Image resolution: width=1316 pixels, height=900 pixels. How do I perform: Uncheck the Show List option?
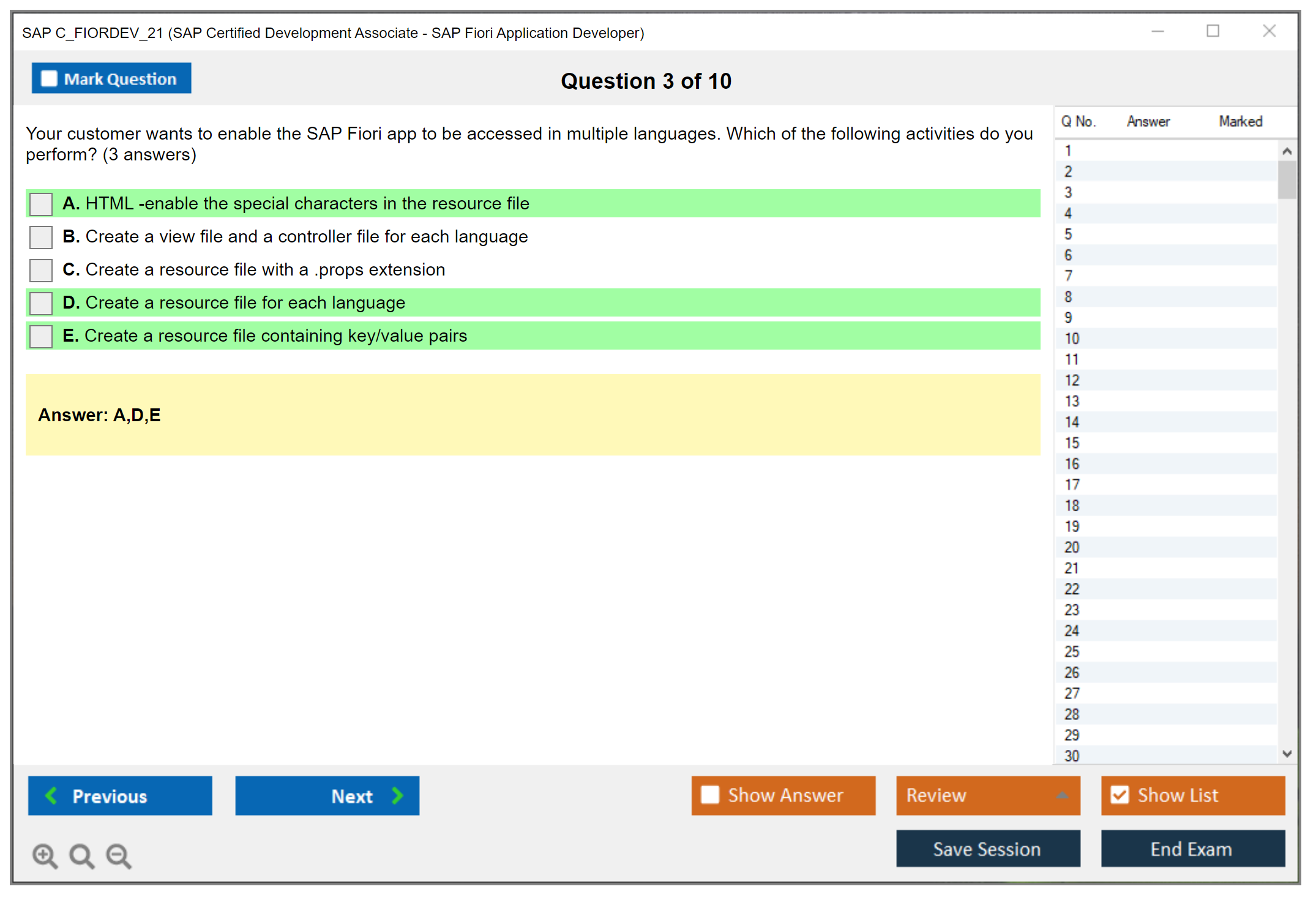pos(1120,795)
